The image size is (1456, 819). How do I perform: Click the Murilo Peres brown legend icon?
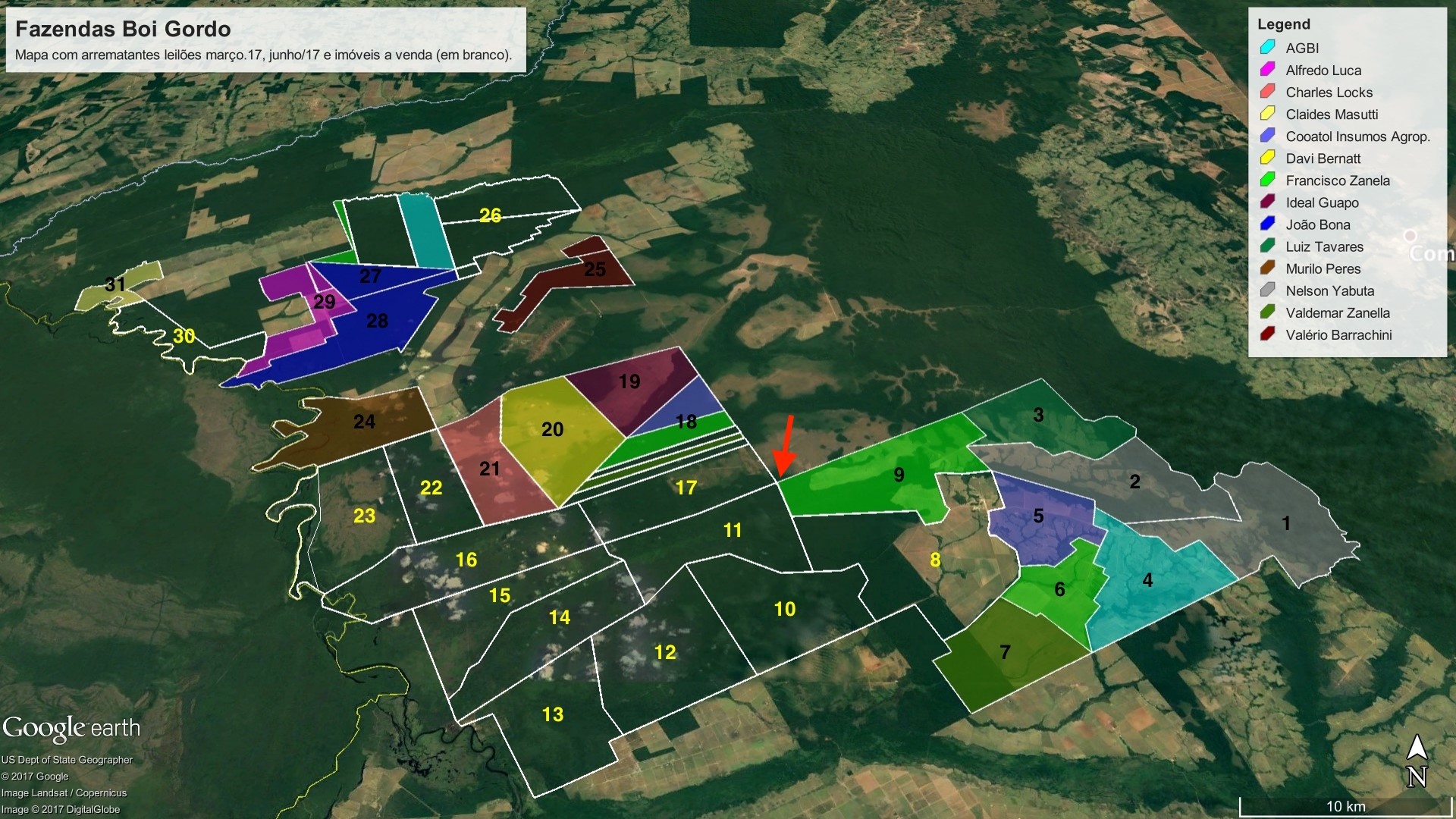coord(1267,268)
